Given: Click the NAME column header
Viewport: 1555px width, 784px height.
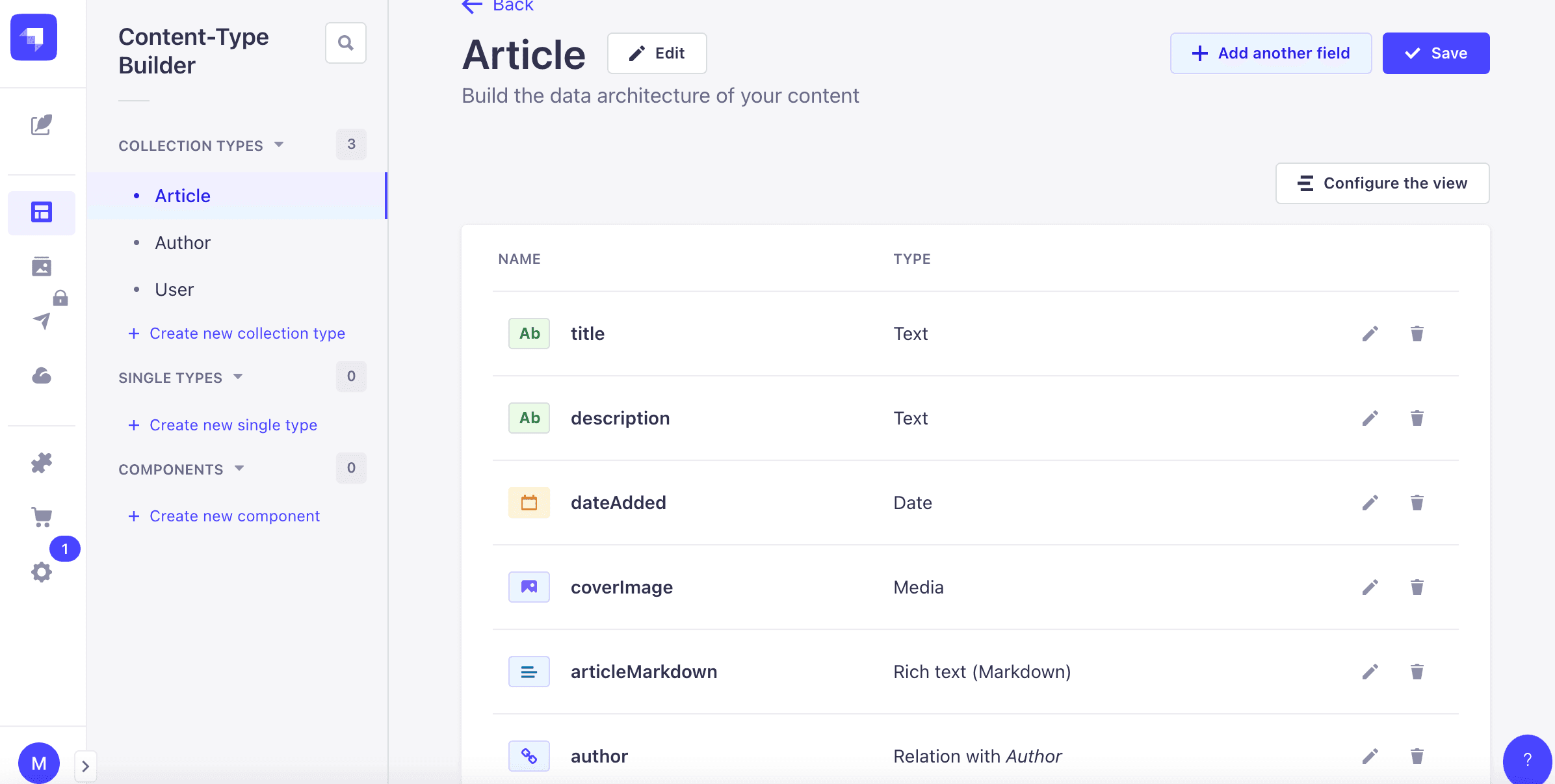Looking at the screenshot, I should [519, 259].
